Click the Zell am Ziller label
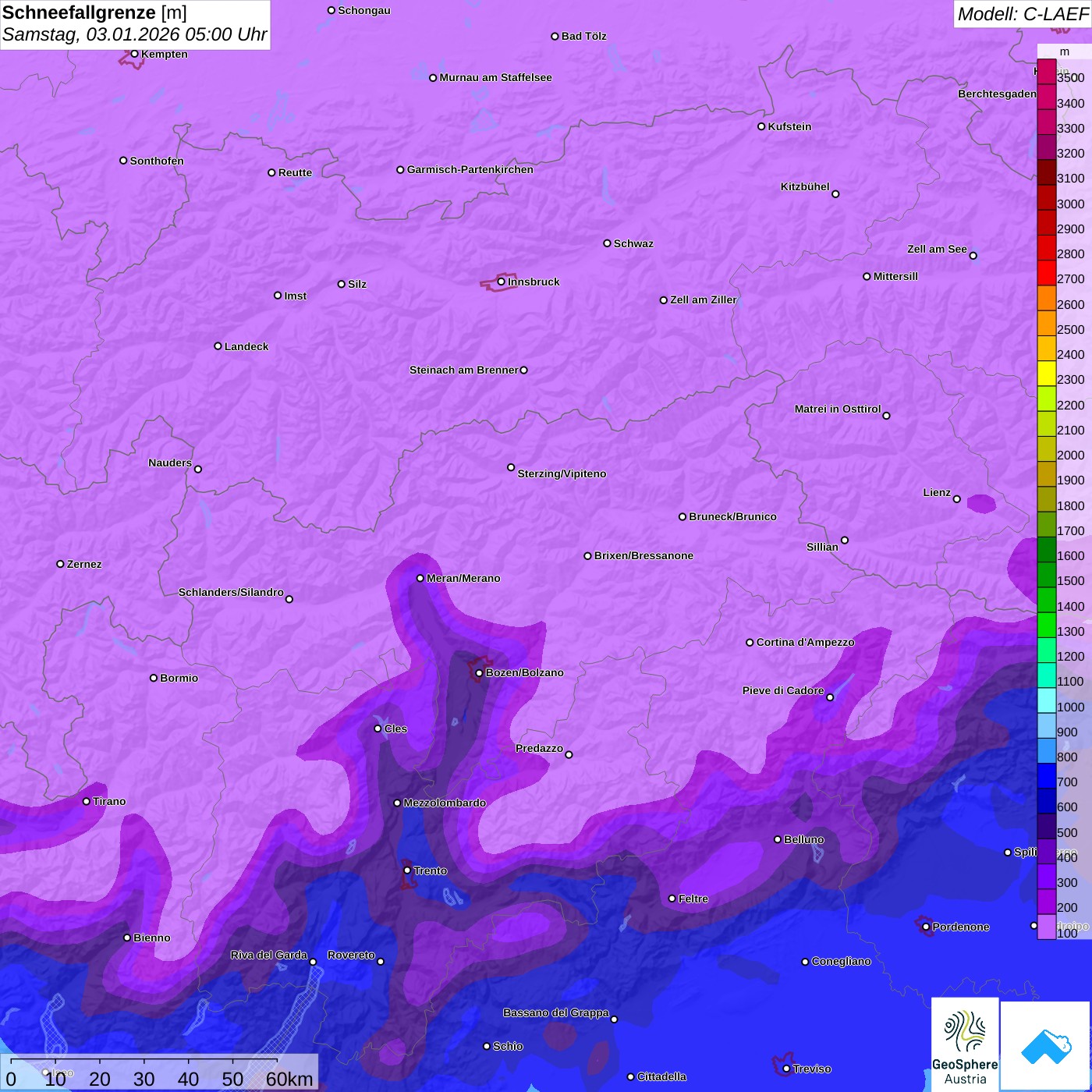The width and height of the screenshot is (1092, 1092). pyautogui.click(x=704, y=300)
